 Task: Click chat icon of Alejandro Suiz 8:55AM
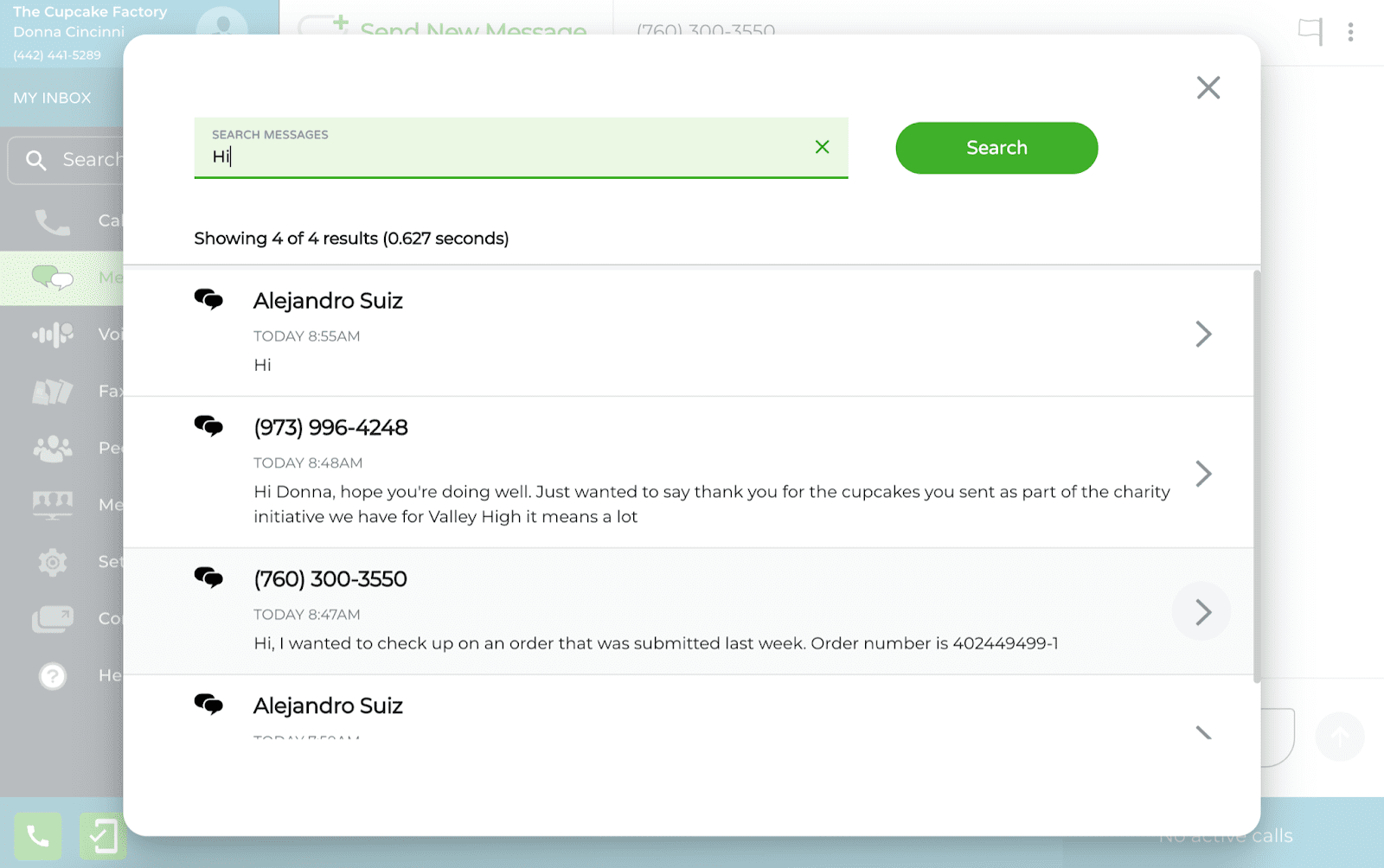point(208,299)
